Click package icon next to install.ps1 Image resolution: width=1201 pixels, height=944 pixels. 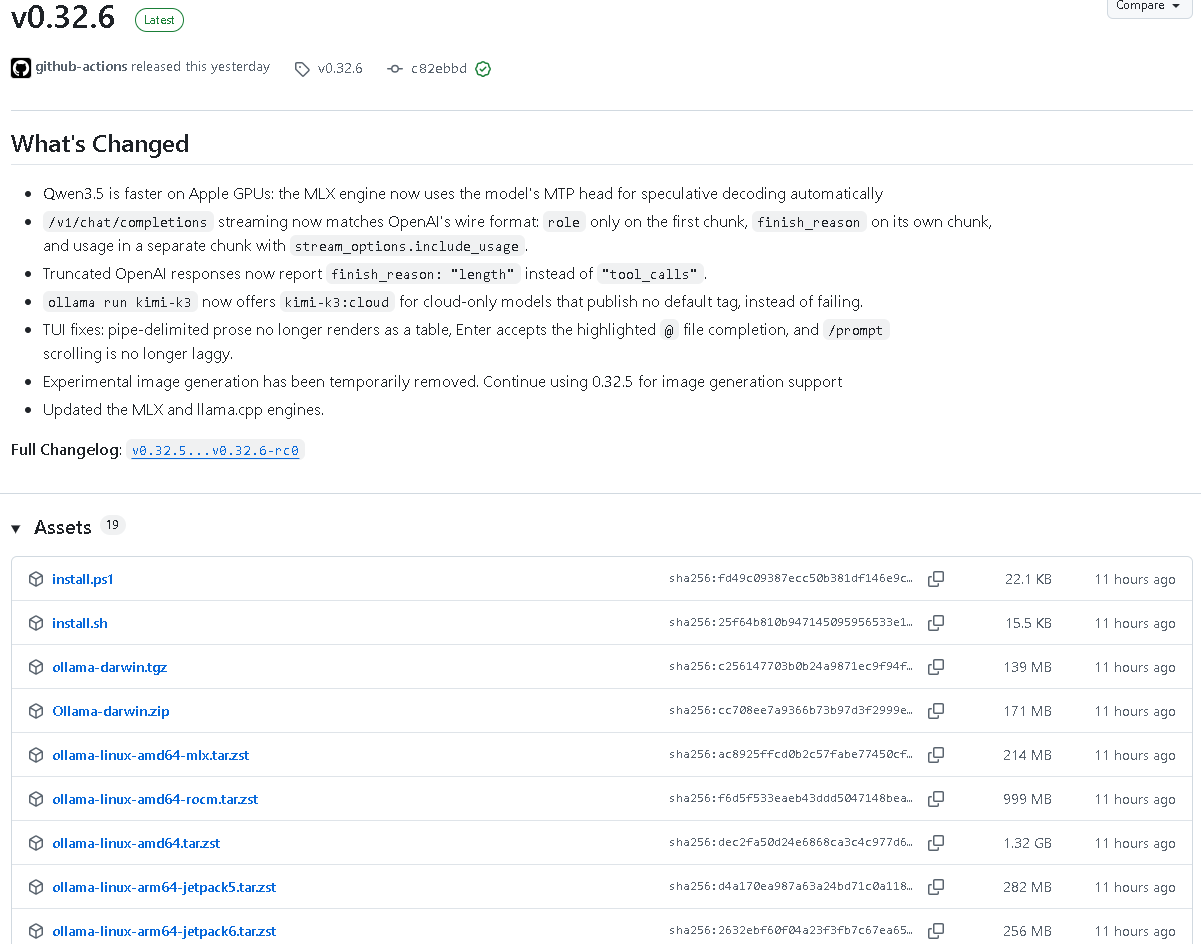[x=36, y=579]
